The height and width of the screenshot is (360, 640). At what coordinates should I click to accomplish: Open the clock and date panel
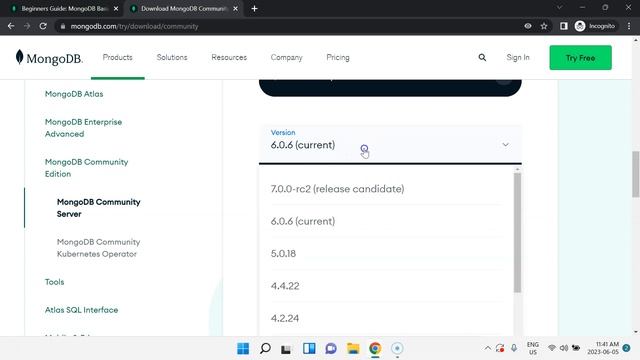pyautogui.click(x=603, y=348)
